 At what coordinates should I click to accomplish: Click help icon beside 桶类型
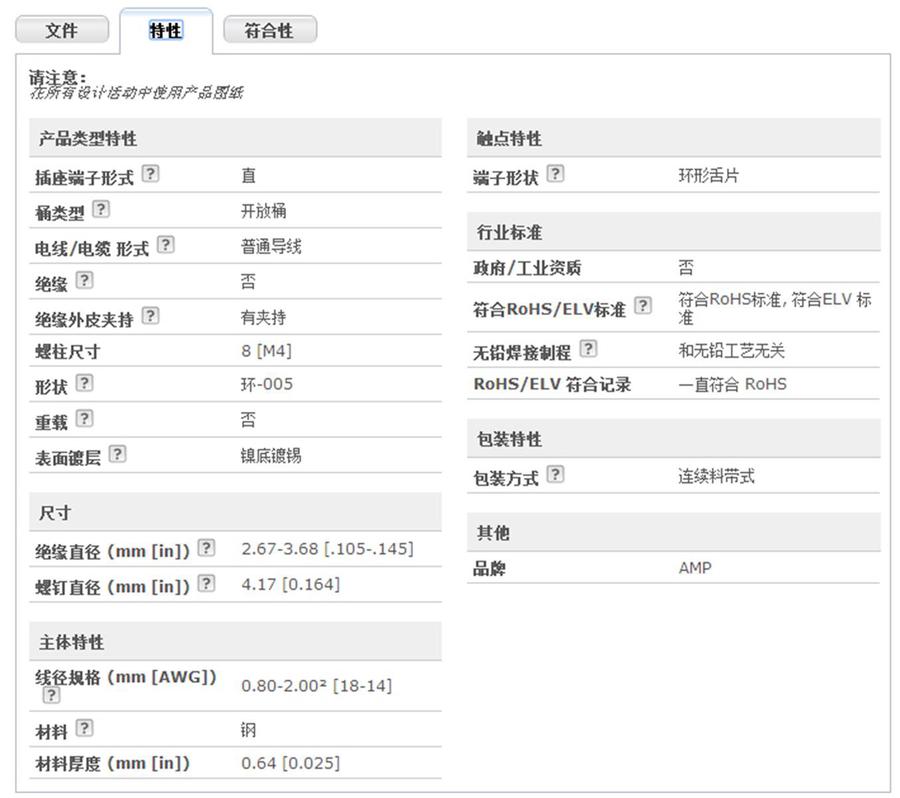(x=101, y=209)
